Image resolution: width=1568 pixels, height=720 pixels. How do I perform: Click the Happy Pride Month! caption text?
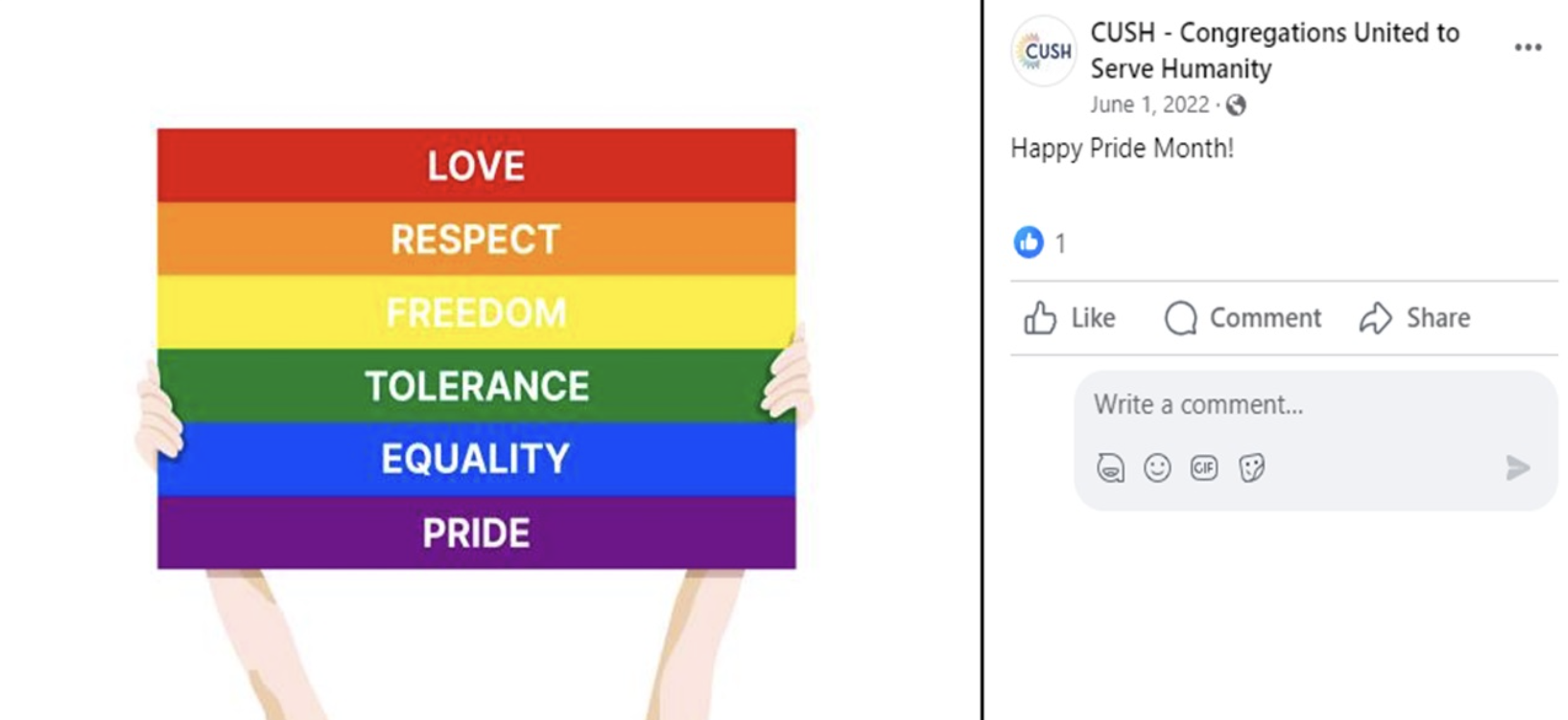pos(1122,149)
